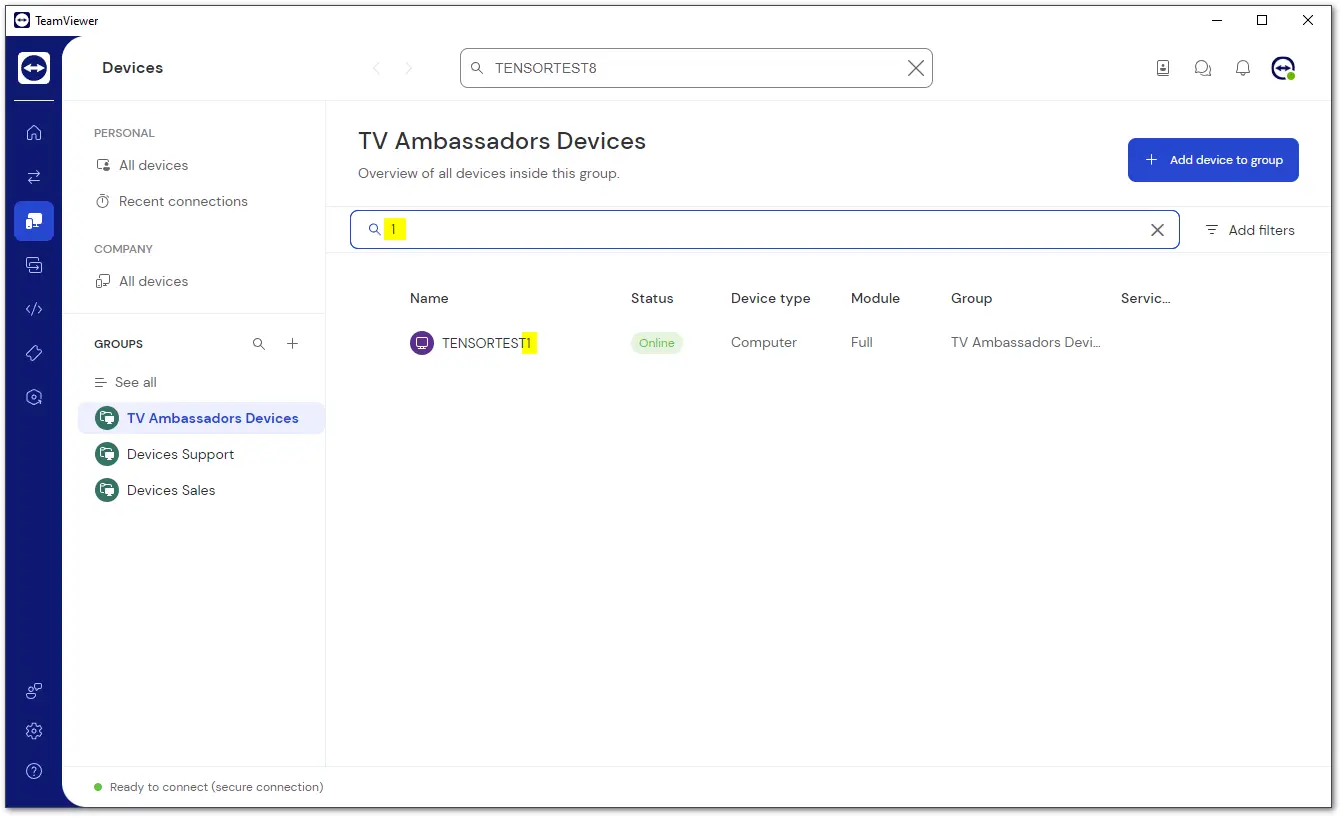Select the TENSORTEST1 device name

pos(488,343)
